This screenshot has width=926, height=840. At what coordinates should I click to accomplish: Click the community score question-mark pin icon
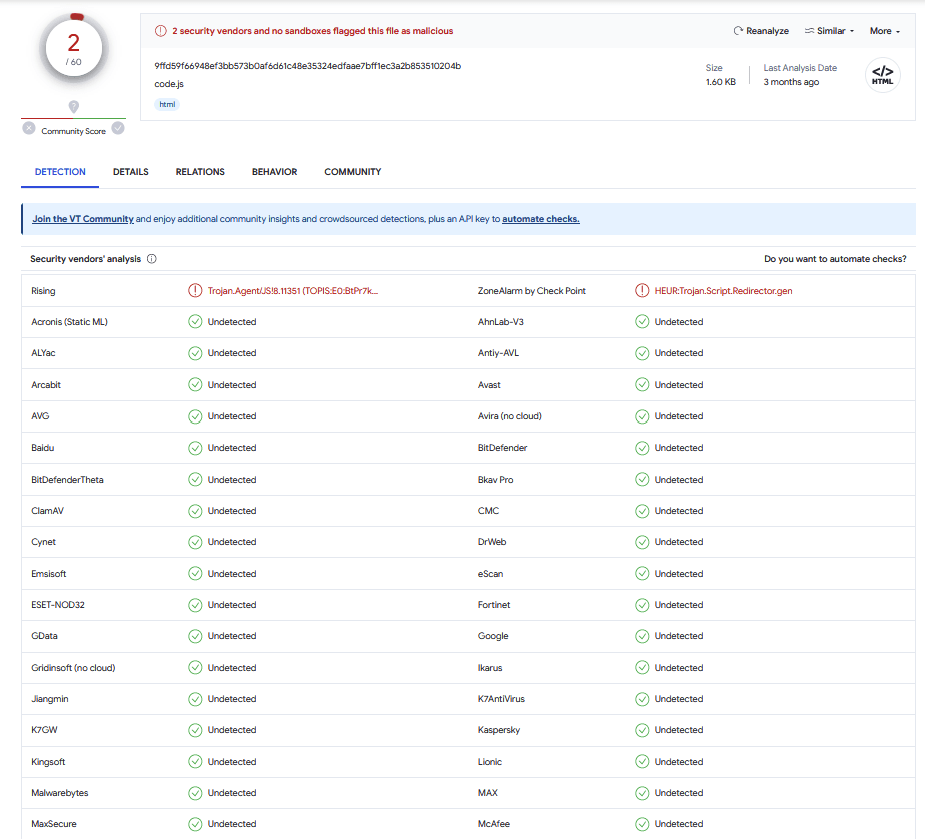coord(73,106)
